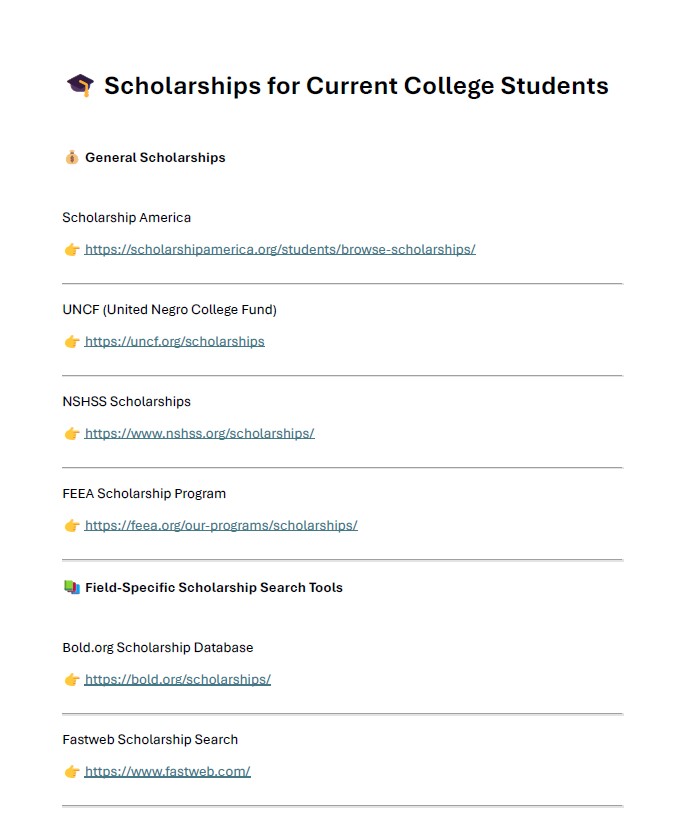Click pointing hand icon beside FEEA link
The width and height of the screenshot is (679, 839).
[x=72, y=526]
